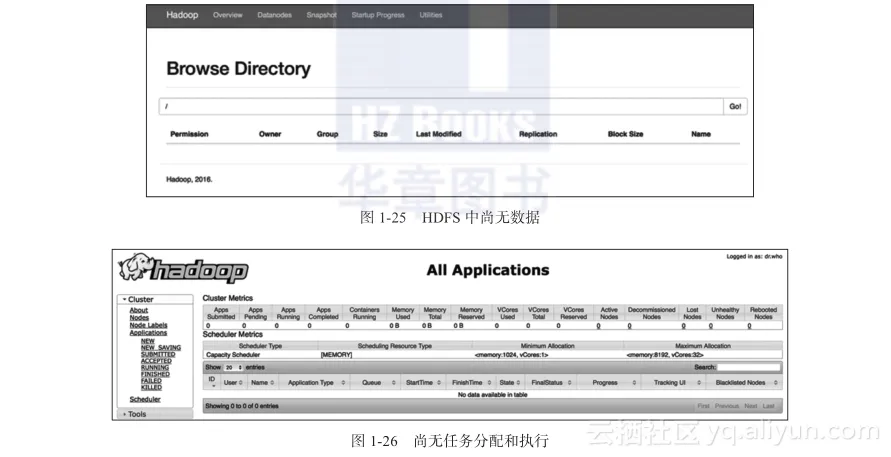Click the Search input field
This screenshot has width=891, height=457.
tap(749, 367)
